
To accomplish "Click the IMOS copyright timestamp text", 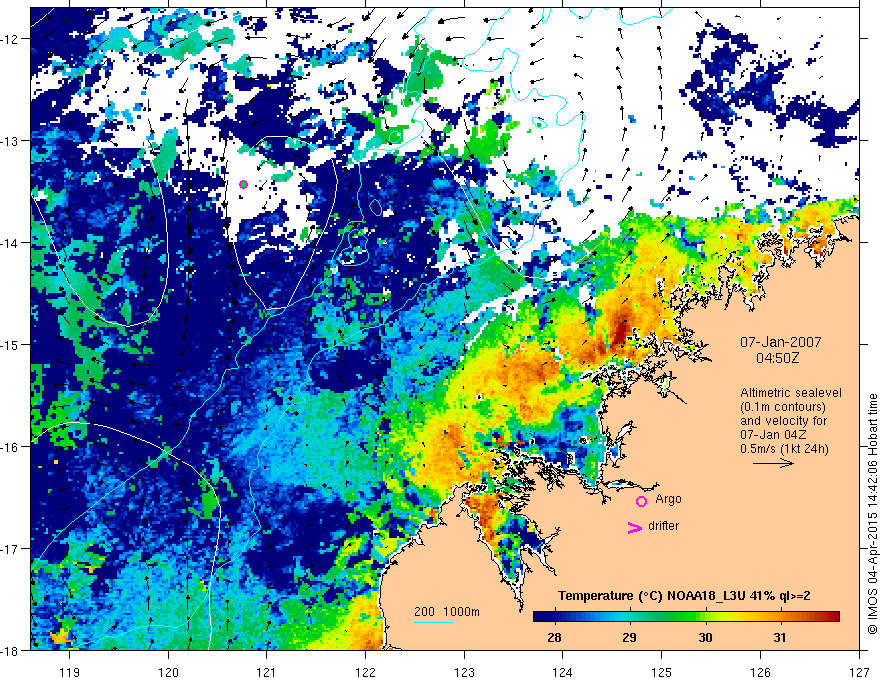I will (873, 514).
